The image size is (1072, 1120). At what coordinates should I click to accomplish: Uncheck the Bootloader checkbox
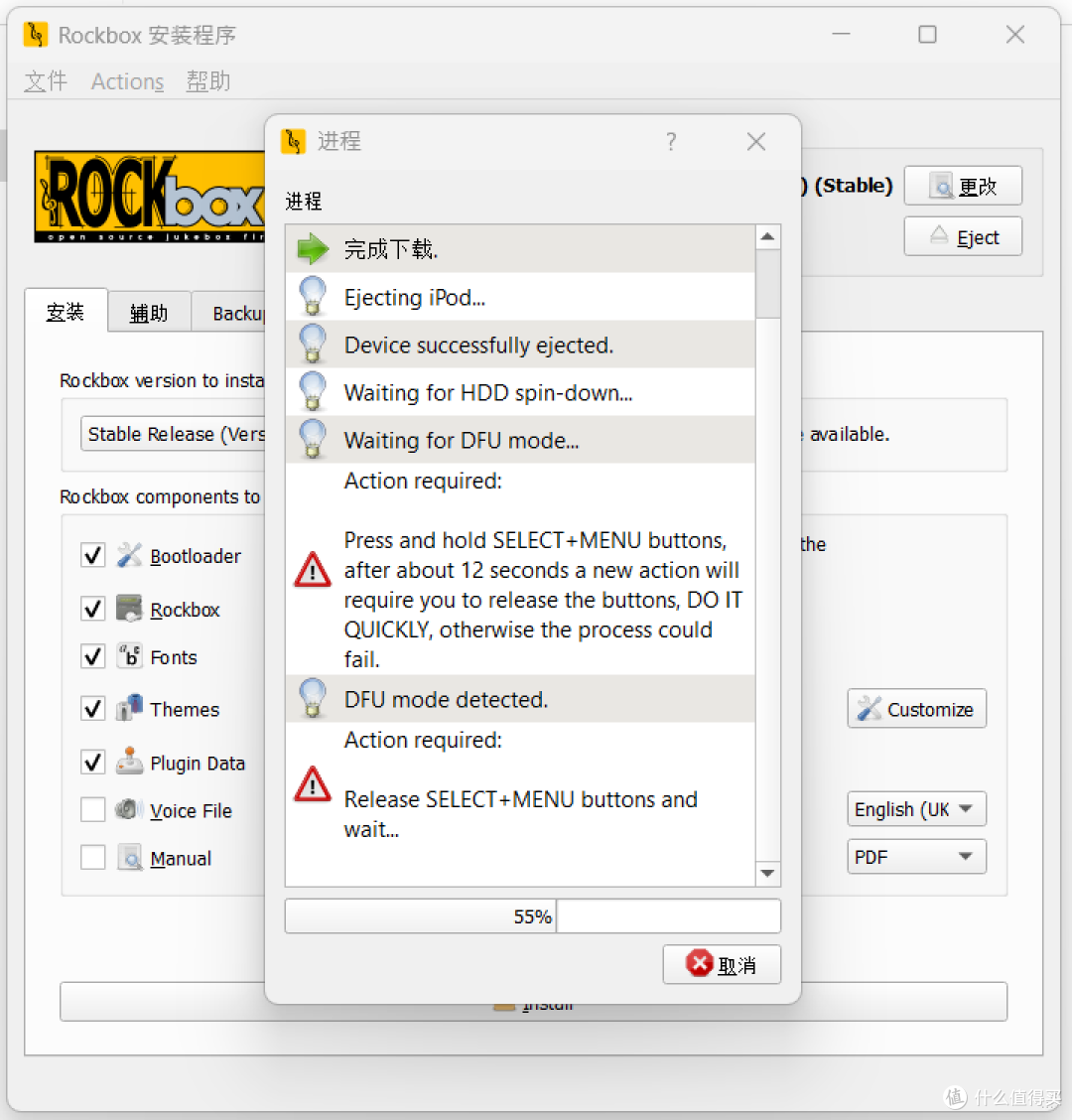point(93,555)
